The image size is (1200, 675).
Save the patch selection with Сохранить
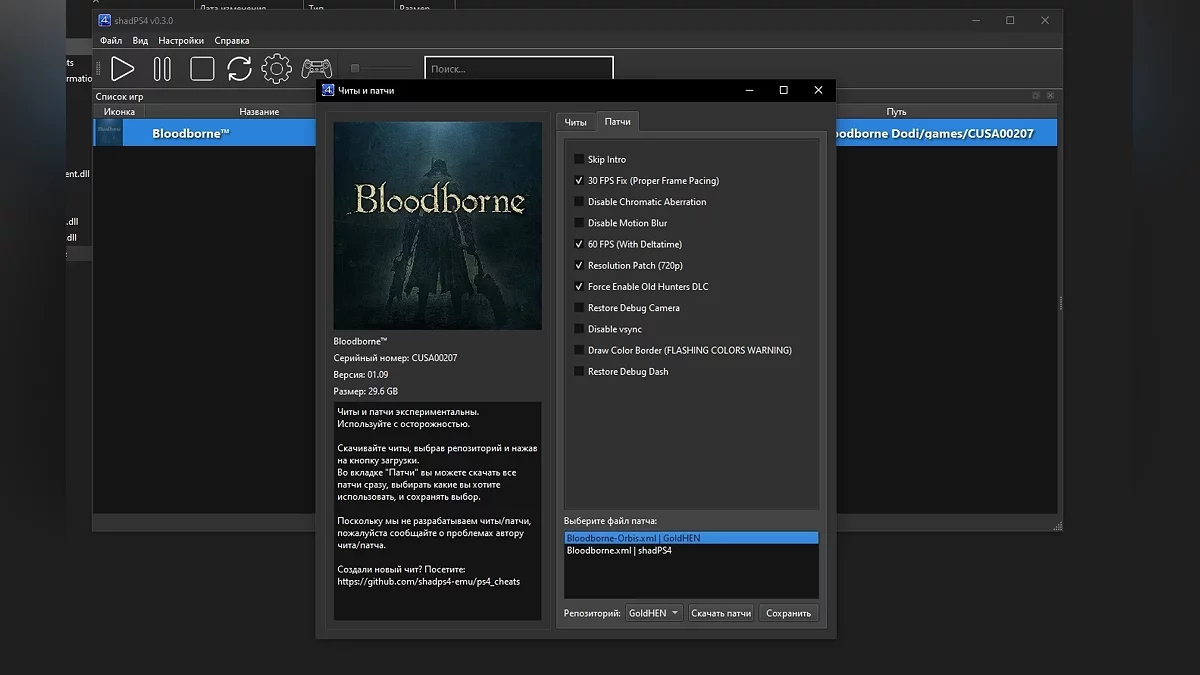789,613
